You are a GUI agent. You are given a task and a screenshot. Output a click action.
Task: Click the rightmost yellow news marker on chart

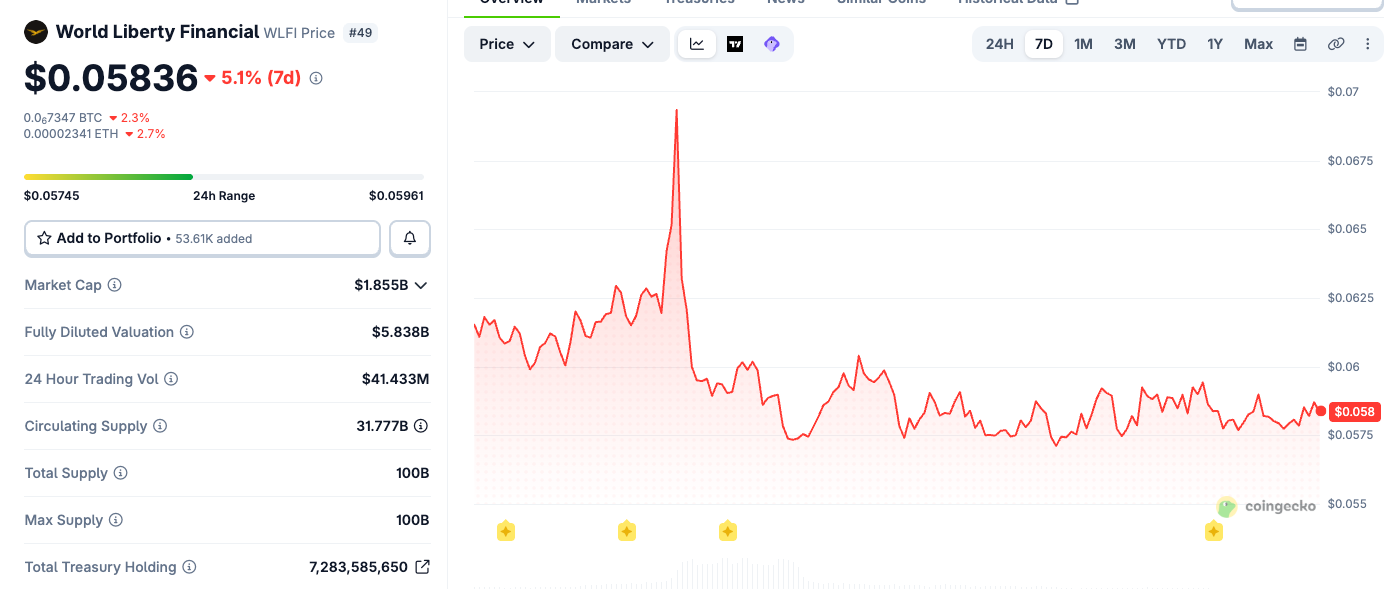1214,531
